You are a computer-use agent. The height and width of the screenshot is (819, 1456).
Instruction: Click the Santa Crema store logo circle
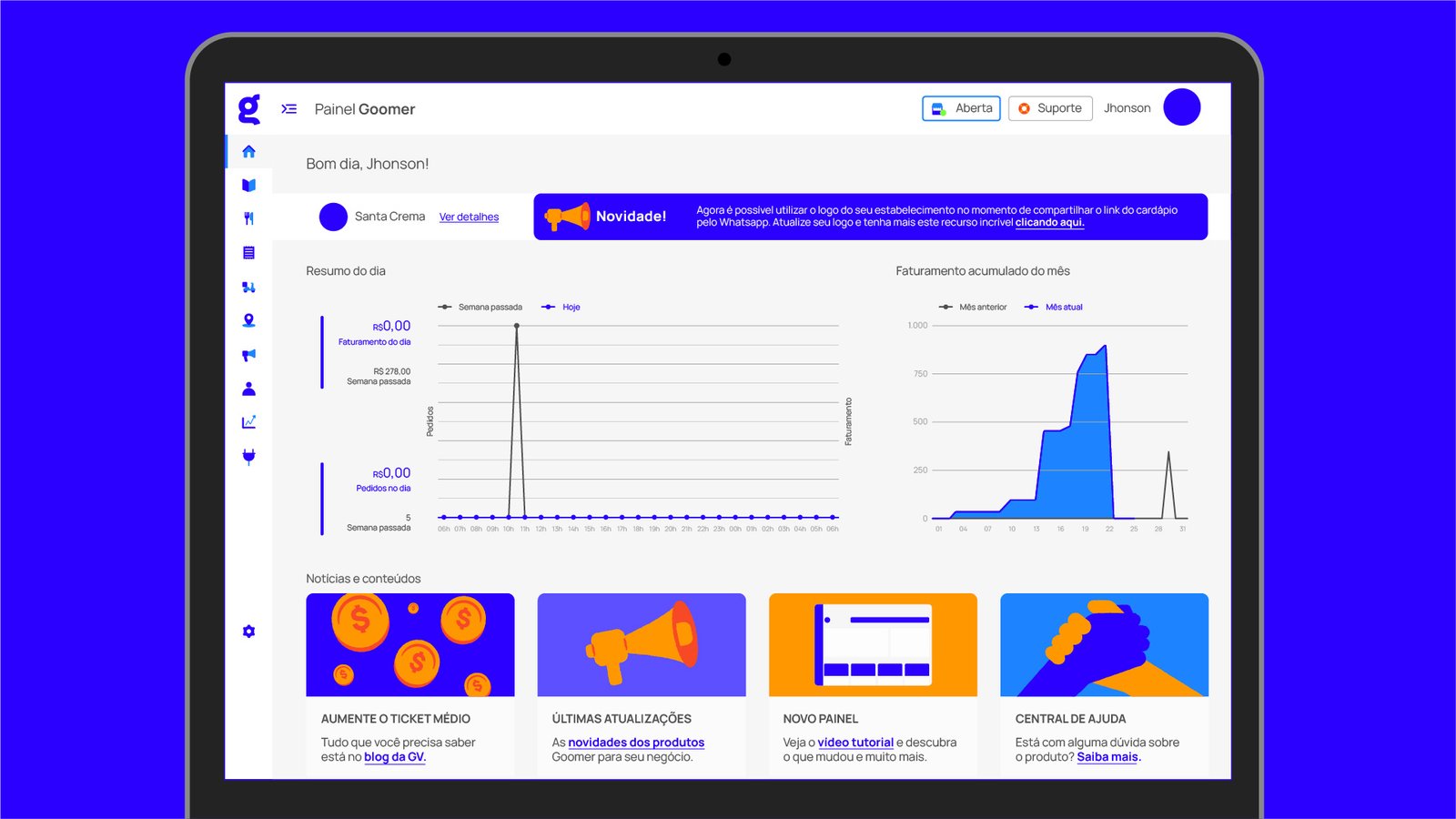[333, 217]
